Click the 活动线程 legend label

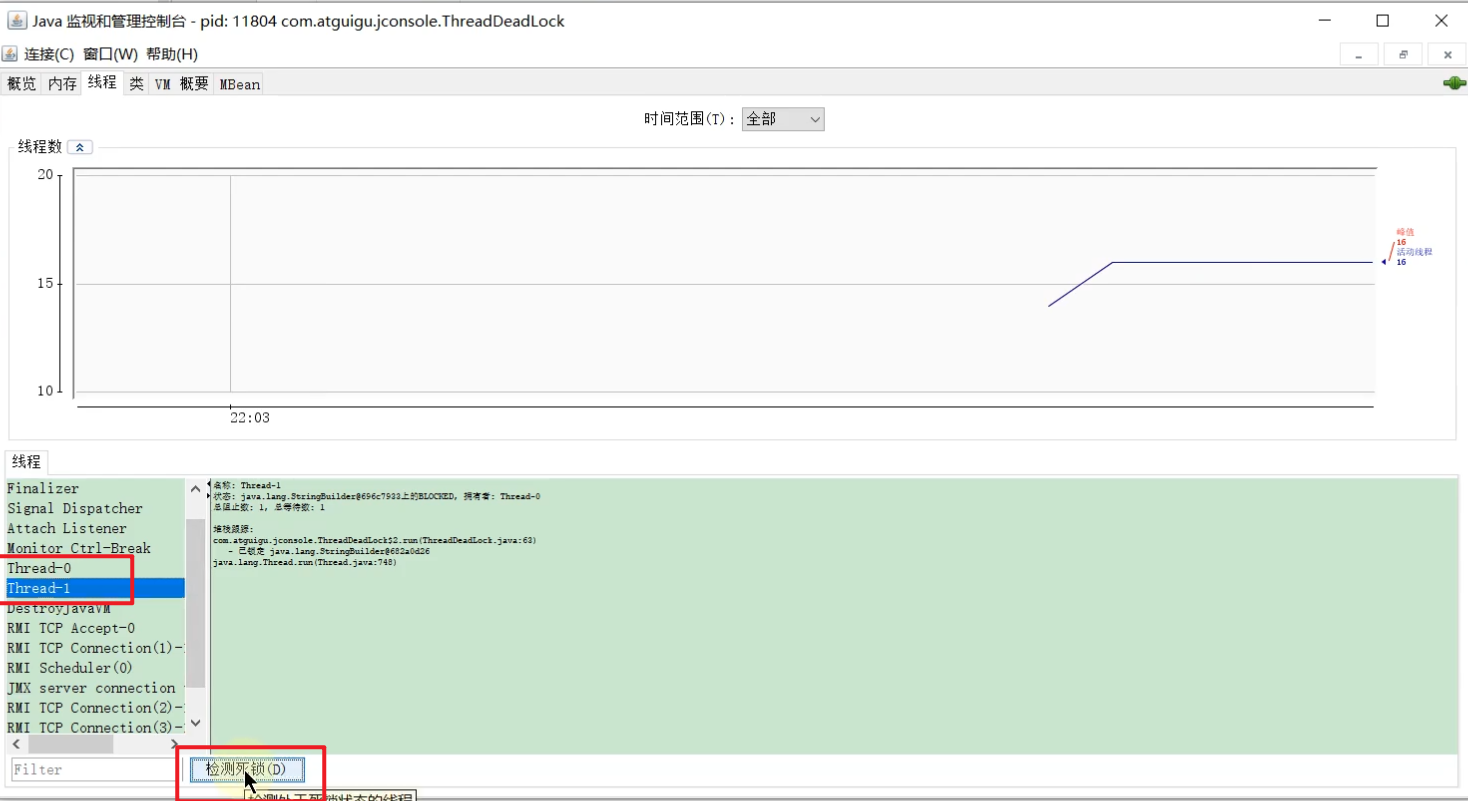1414,252
